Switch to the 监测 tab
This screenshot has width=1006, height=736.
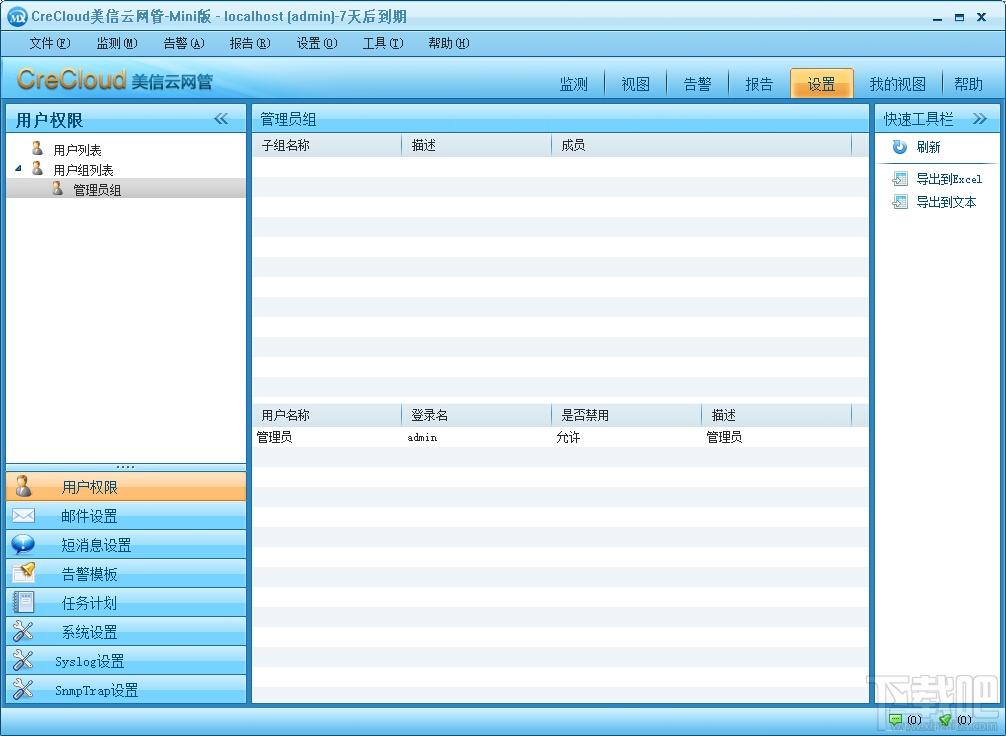[574, 83]
